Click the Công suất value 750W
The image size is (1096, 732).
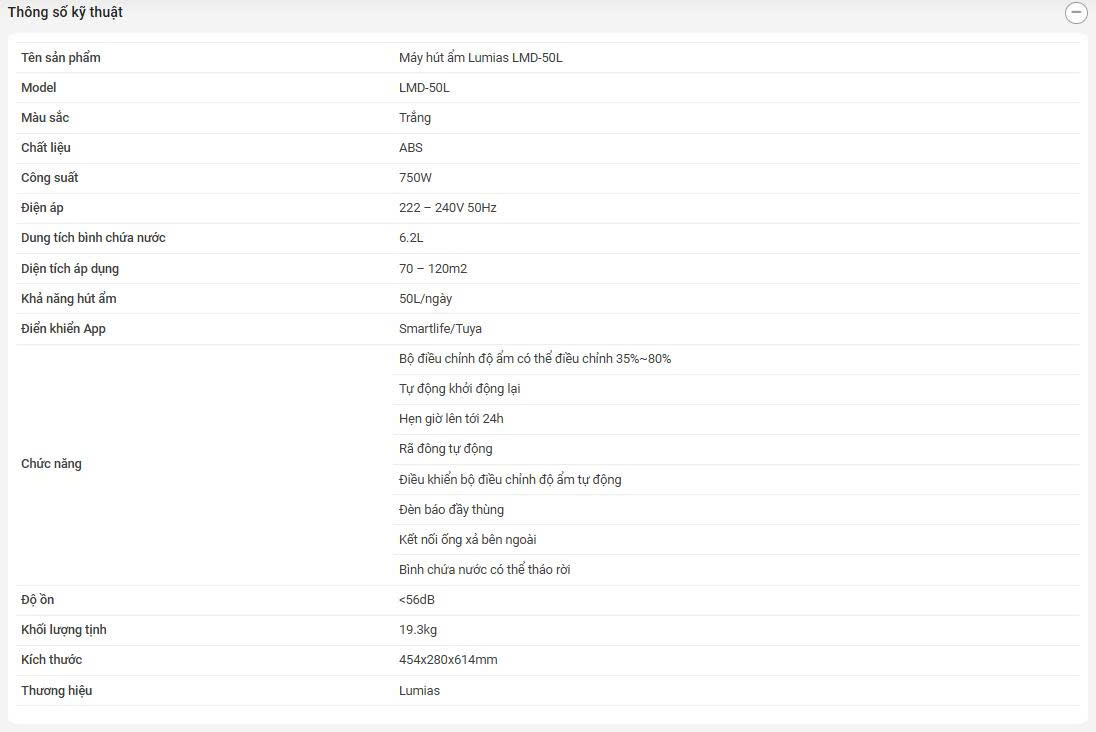point(415,178)
